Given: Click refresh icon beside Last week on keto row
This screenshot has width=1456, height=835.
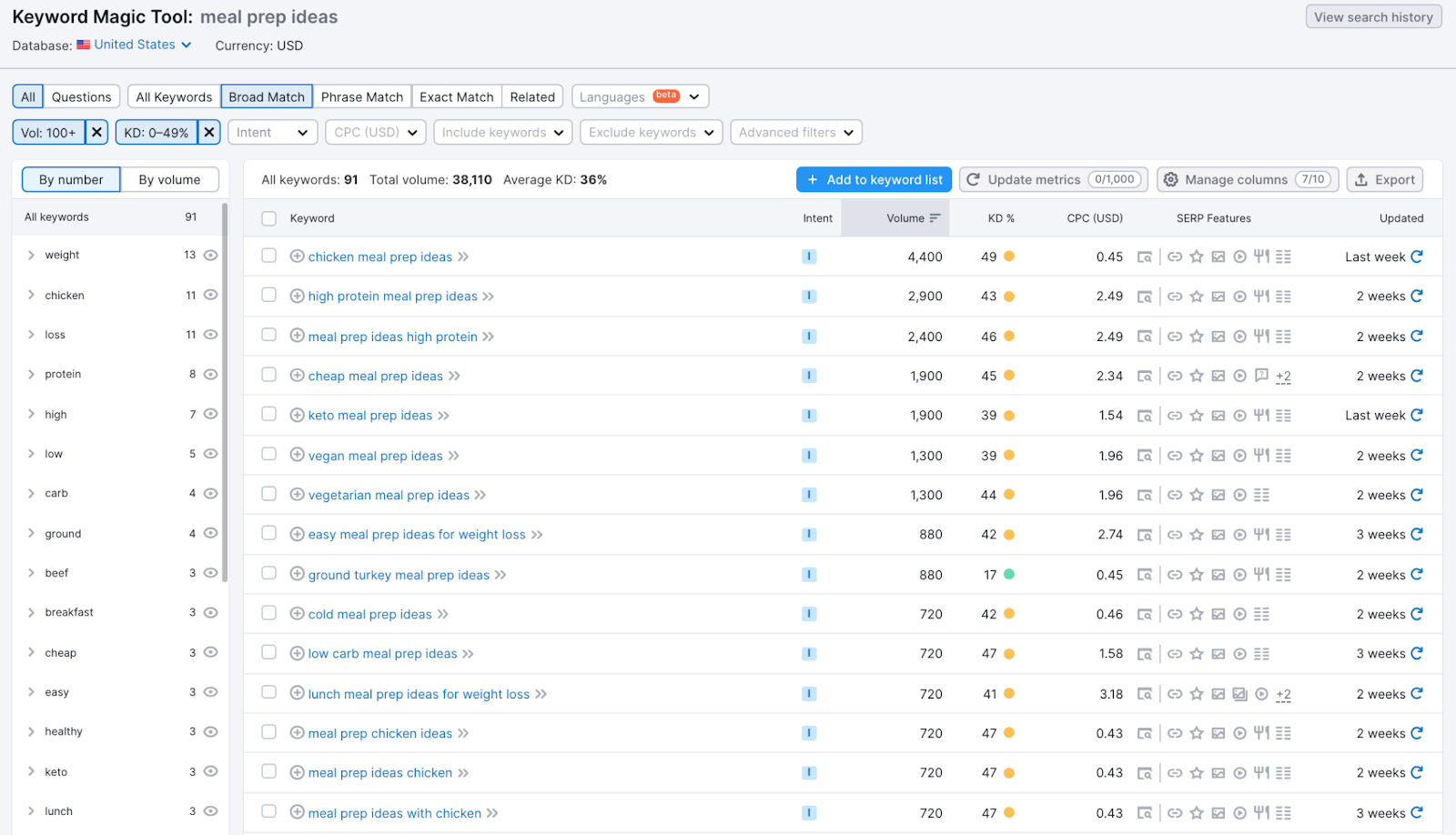Looking at the screenshot, I should [x=1417, y=415].
